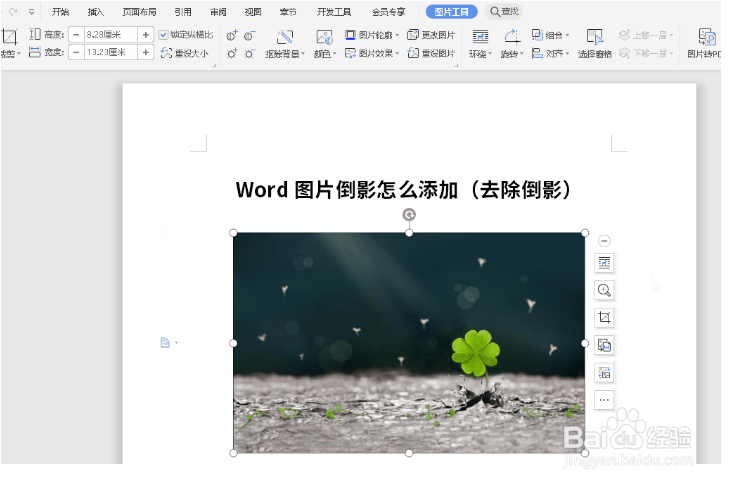This screenshot has height=486, width=734.
Task: Open the 开发工具 tab
Action: (x=334, y=12)
